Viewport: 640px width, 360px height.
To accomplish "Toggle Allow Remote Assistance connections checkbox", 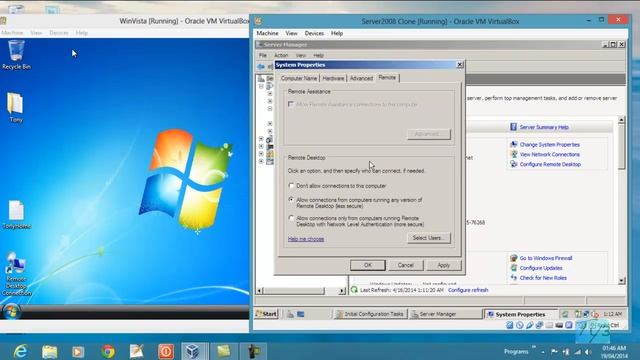I will coord(291,104).
